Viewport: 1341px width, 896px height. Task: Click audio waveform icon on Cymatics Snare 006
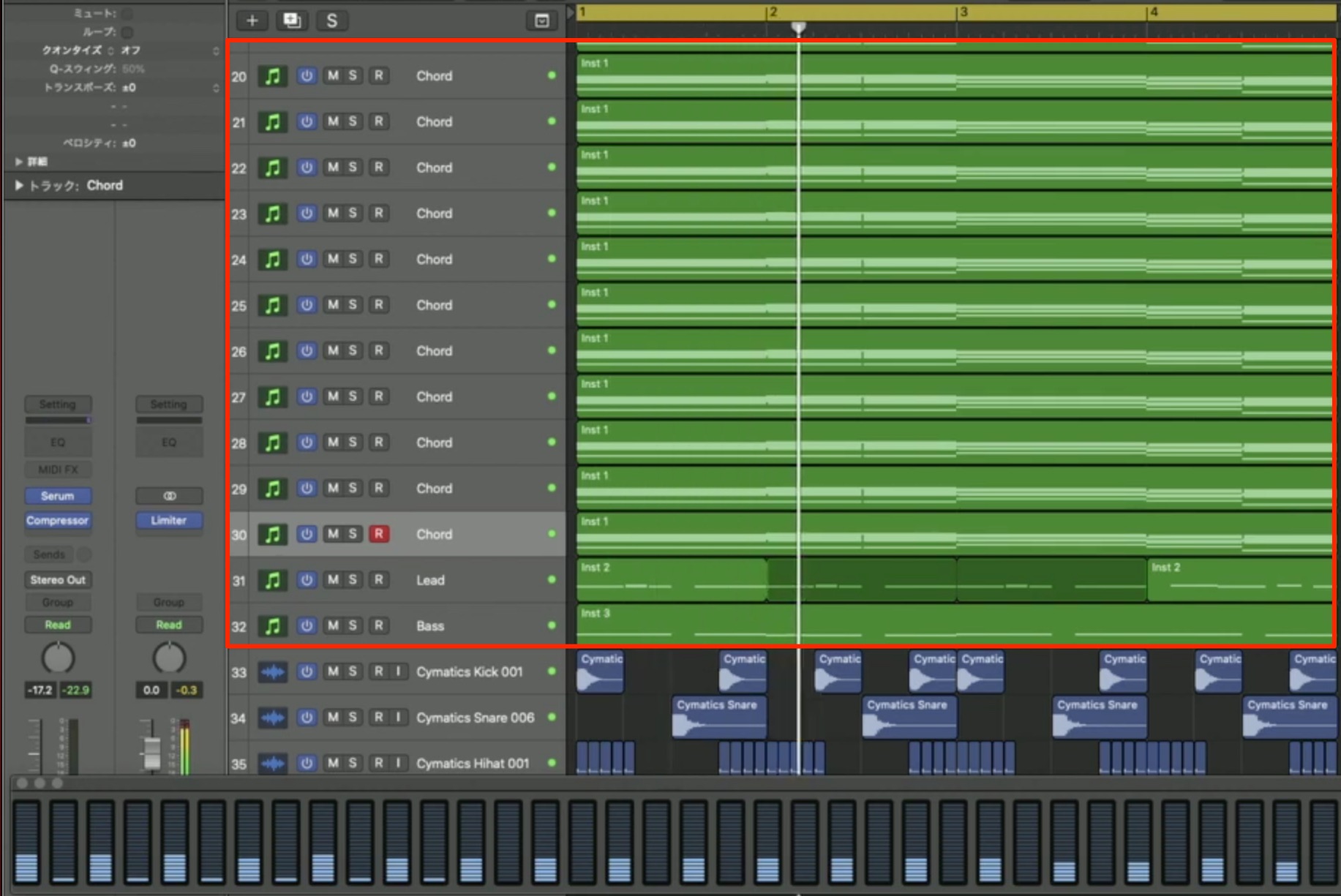pyautogui.click(x=272, y=718)
